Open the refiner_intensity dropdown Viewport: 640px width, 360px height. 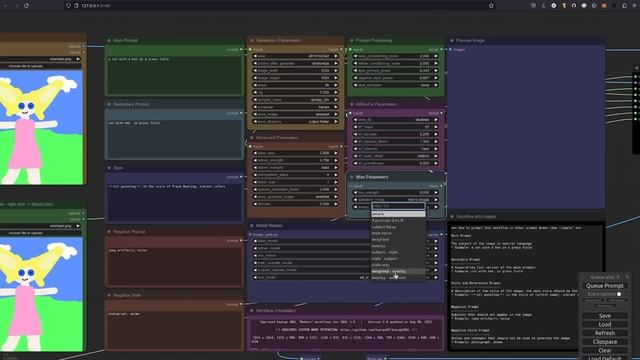pyautogui.click(x=296, y=167)
